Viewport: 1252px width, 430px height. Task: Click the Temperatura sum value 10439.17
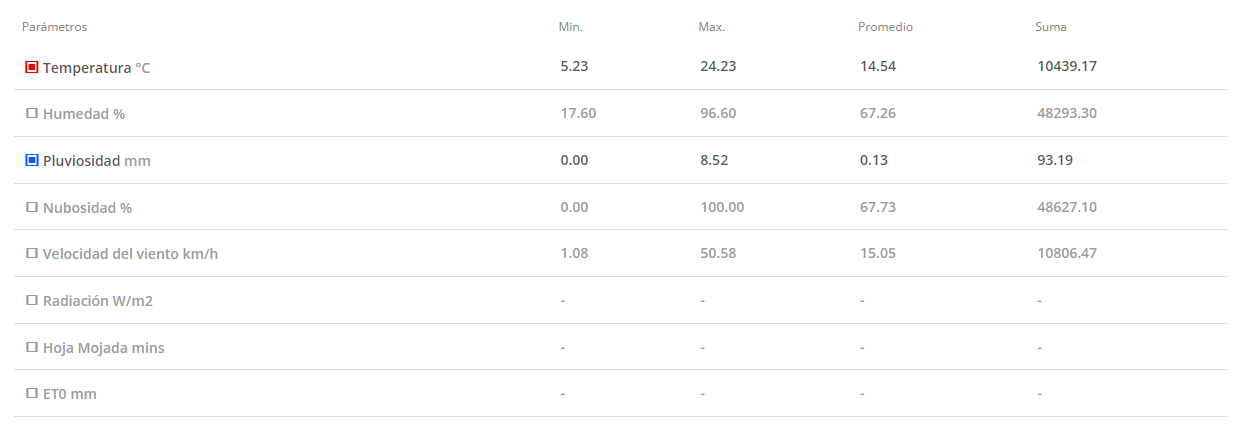[x=1068, y=67]
